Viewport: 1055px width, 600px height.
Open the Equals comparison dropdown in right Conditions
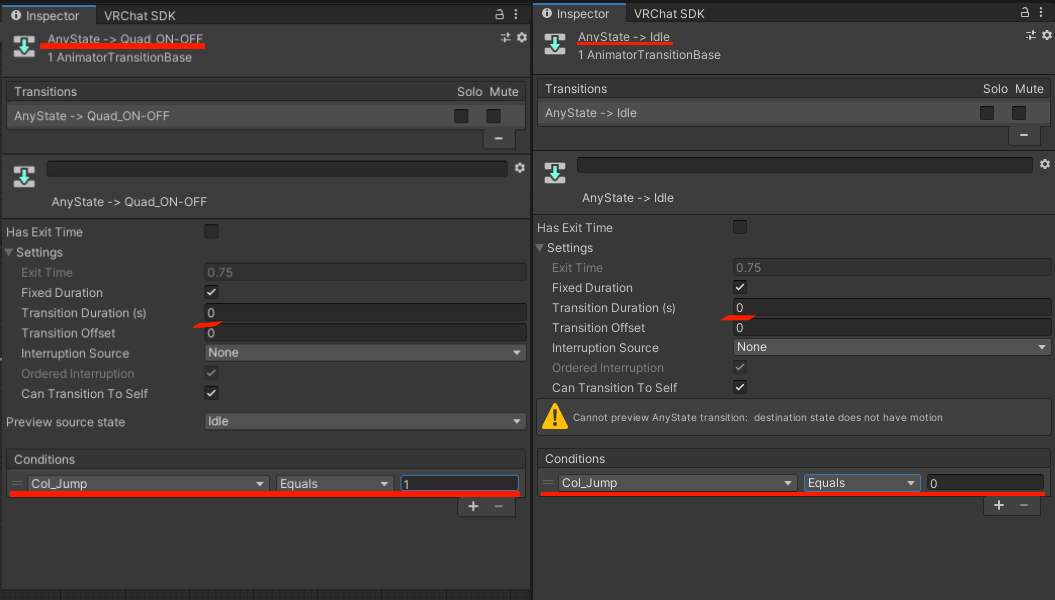[x=862, y=483]
